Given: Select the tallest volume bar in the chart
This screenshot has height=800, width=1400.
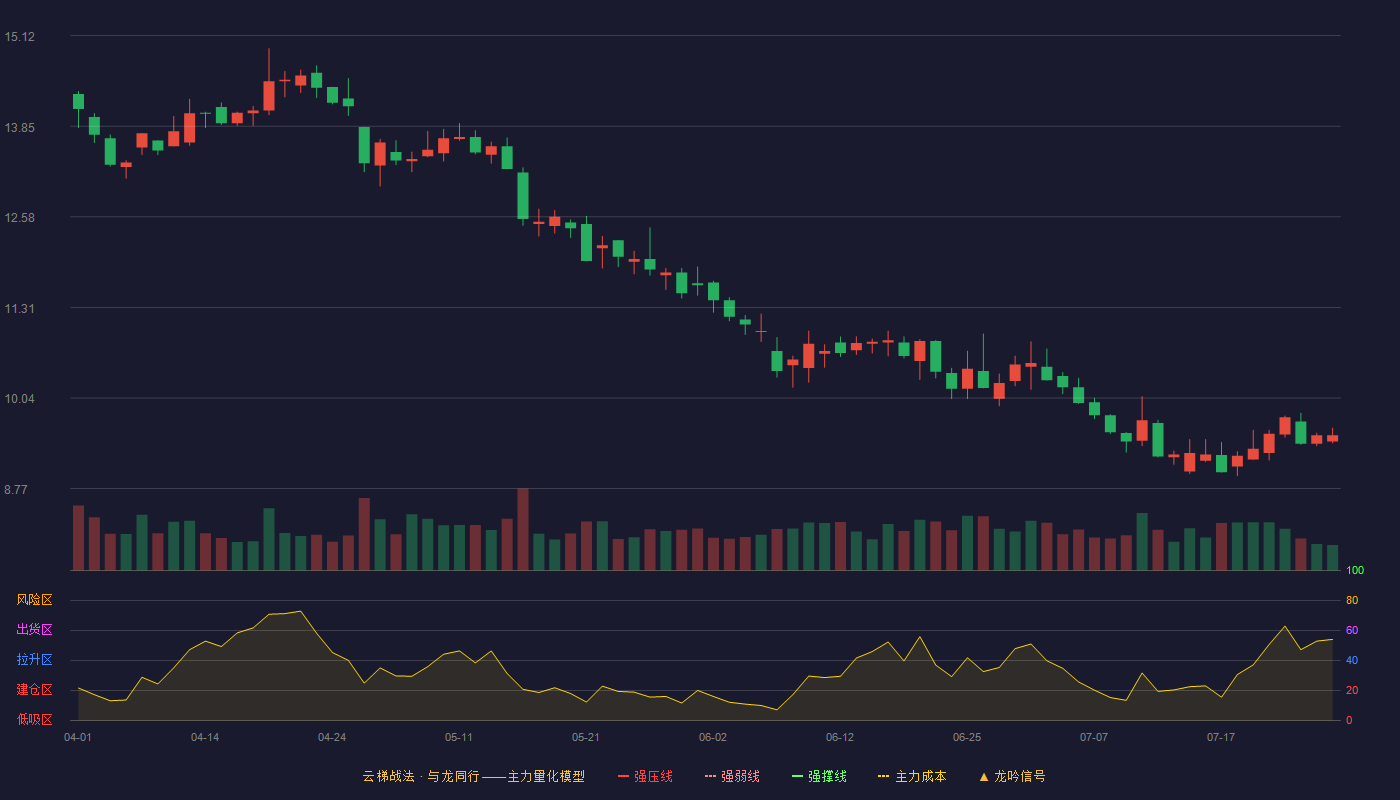Looking at the screenshot, I should [523, 529].
